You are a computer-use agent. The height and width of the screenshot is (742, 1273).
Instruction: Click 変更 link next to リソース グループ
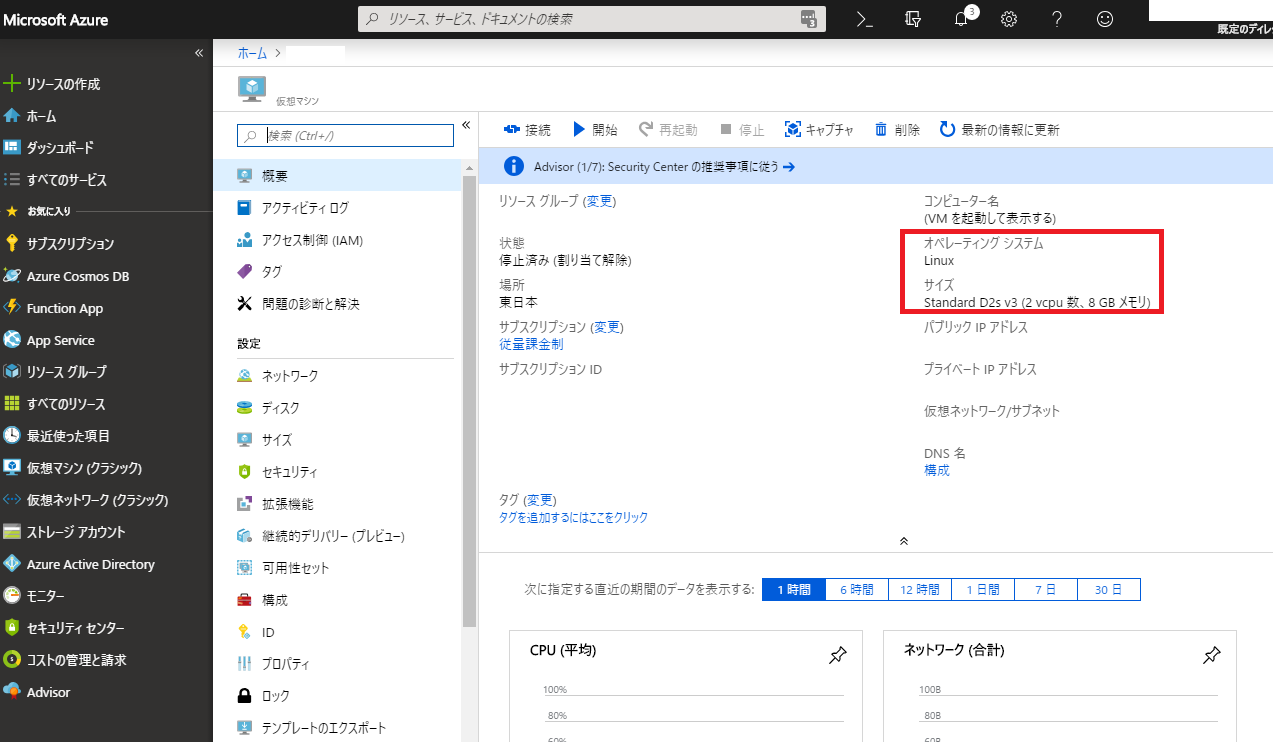[600, 201]
